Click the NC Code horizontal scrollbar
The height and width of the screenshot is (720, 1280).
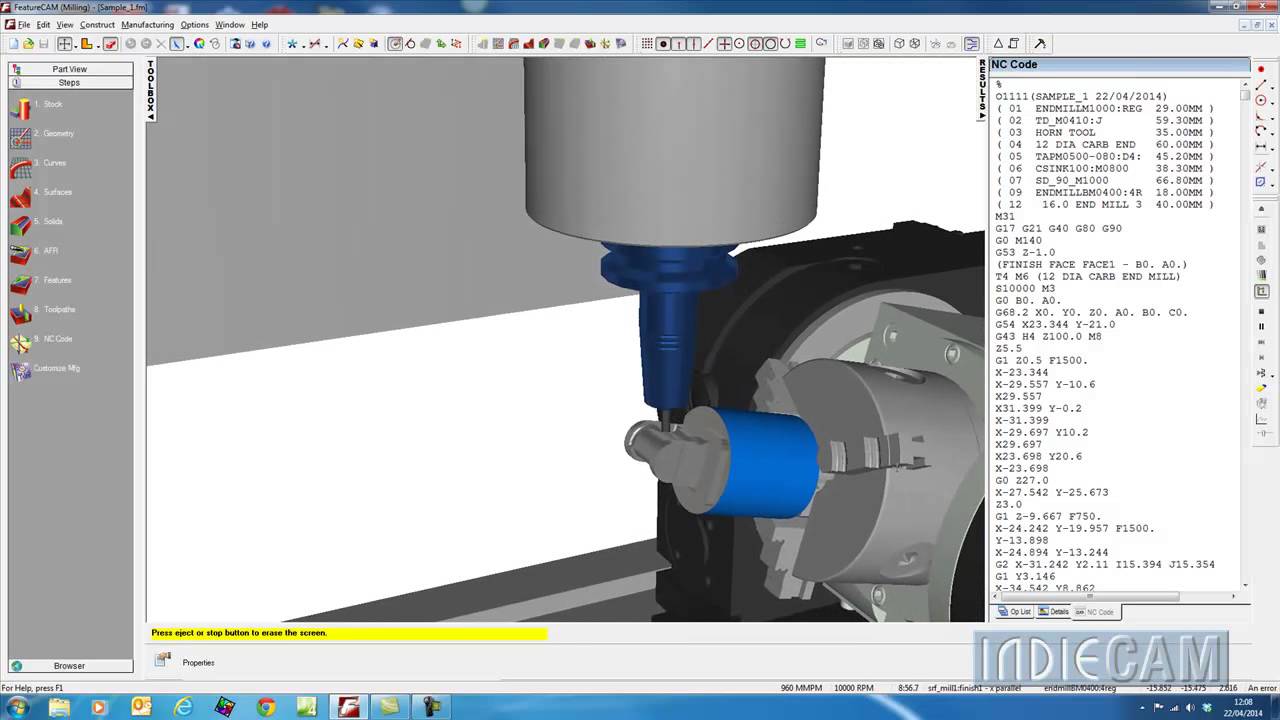[x=1116, y=597]
